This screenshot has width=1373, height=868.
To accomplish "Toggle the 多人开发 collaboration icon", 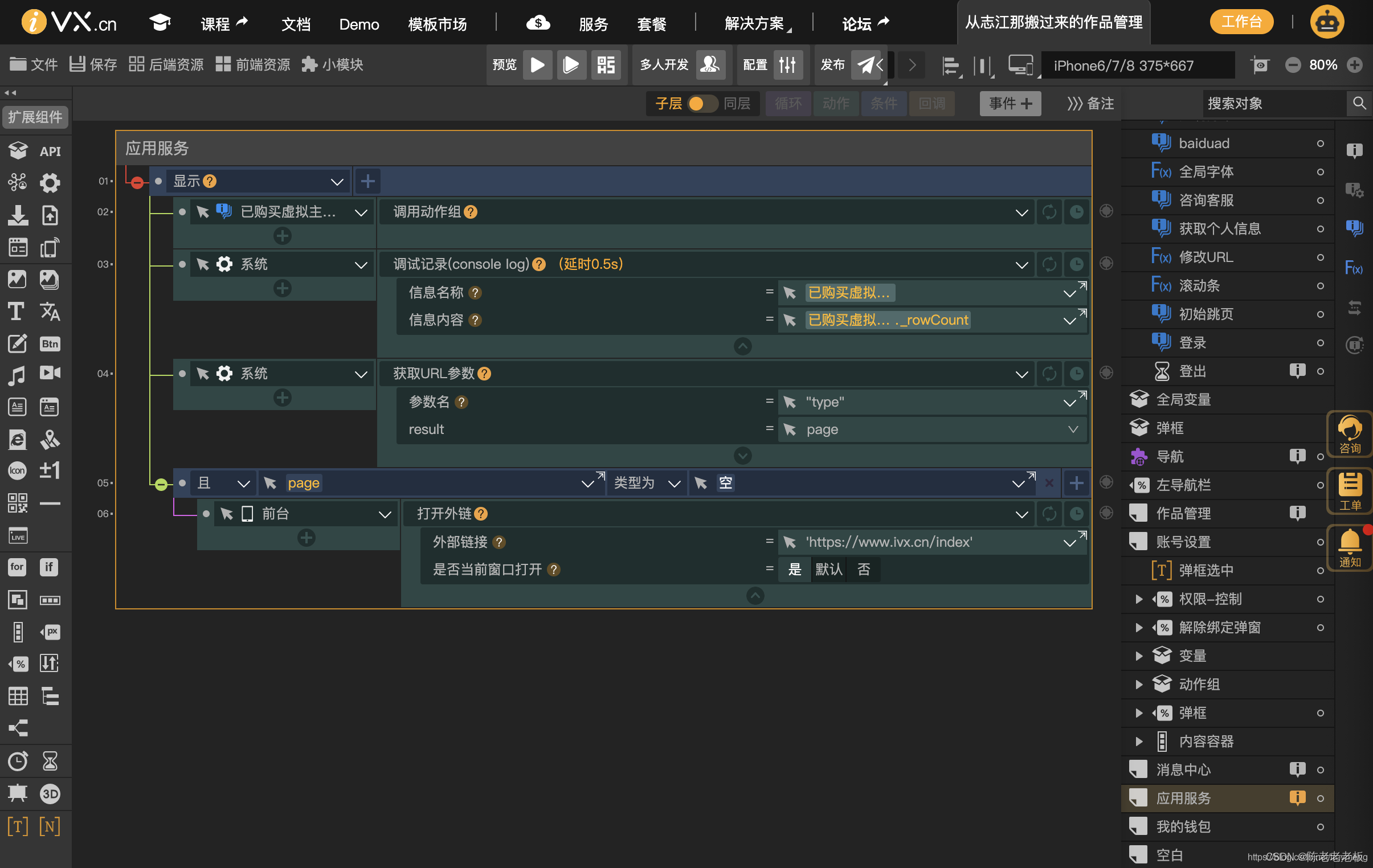I will click(711, 65).
